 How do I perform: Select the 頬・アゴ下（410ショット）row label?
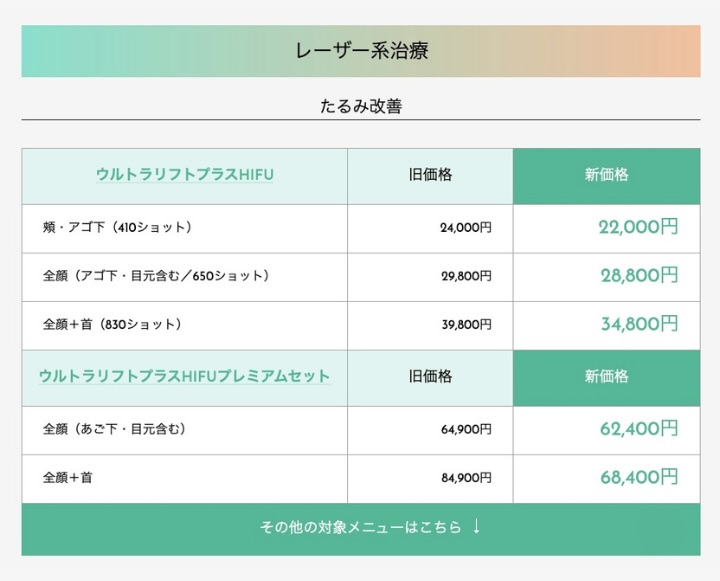[117, 227]
